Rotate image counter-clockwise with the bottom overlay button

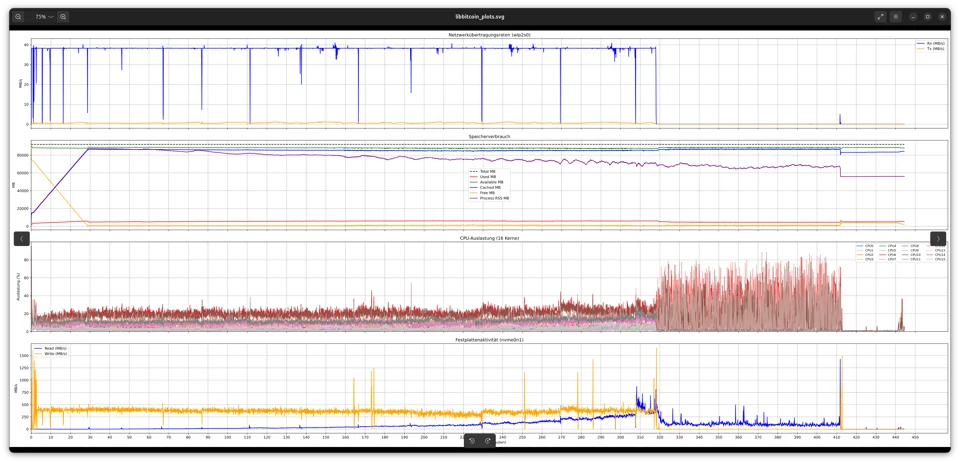[472, 440]
